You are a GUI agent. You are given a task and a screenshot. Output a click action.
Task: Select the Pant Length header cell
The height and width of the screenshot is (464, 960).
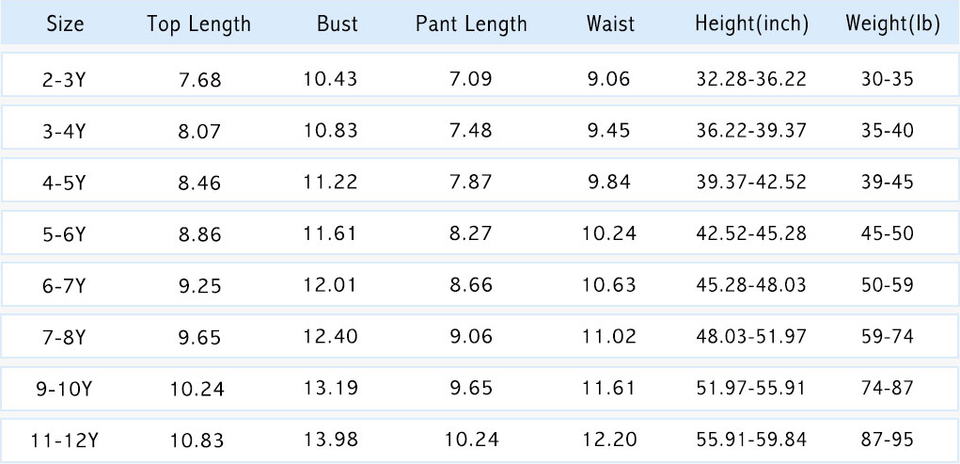click(471, 24)
